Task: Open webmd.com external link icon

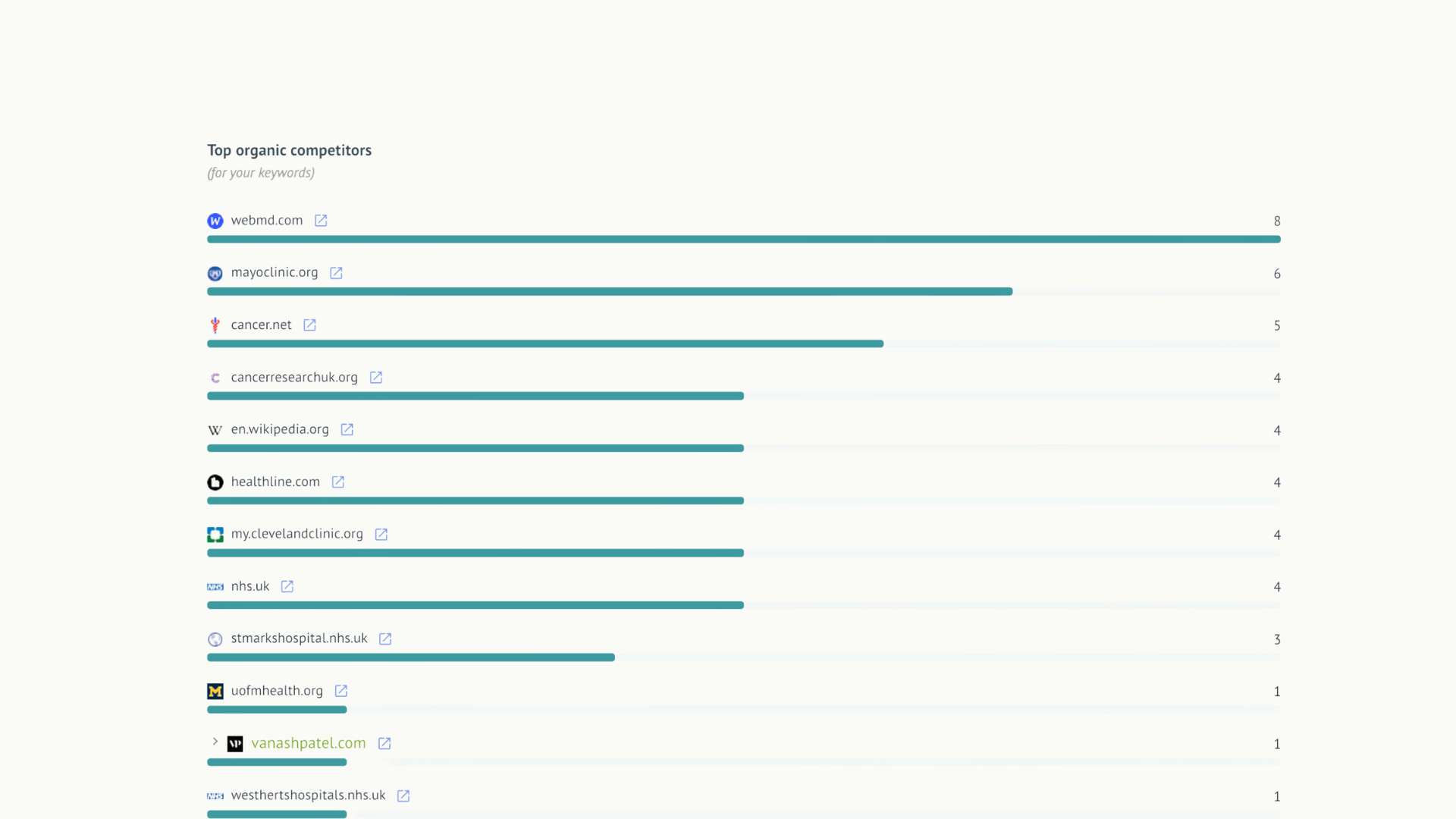Action: 321,221
